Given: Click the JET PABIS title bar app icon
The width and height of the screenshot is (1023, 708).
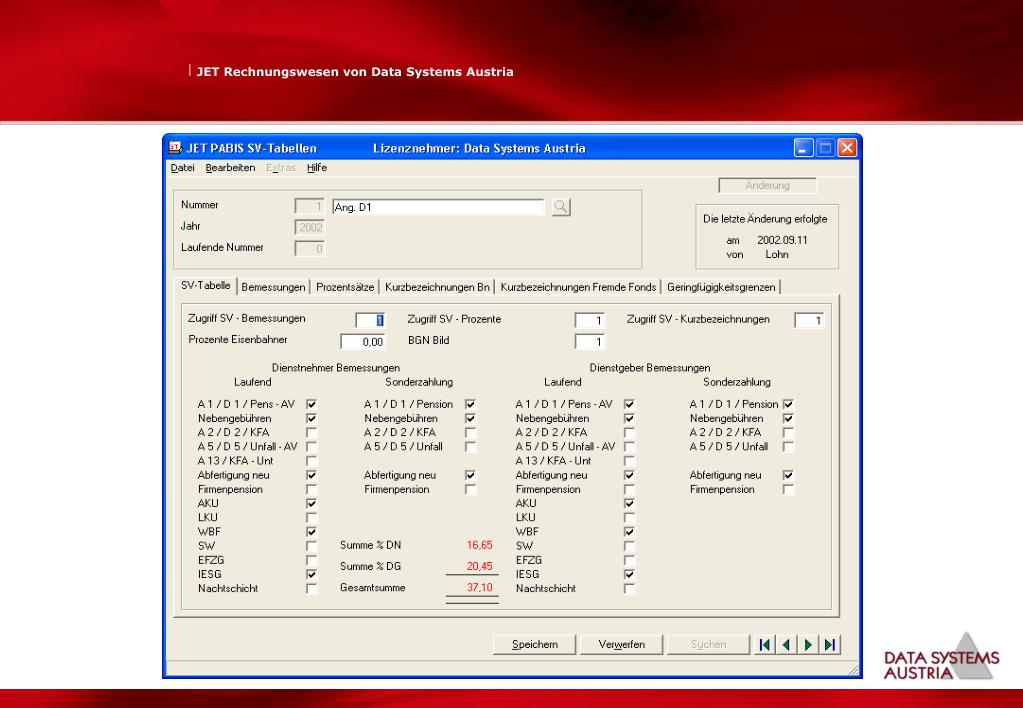Looking at the screenshot, I should tap(175, 147).
